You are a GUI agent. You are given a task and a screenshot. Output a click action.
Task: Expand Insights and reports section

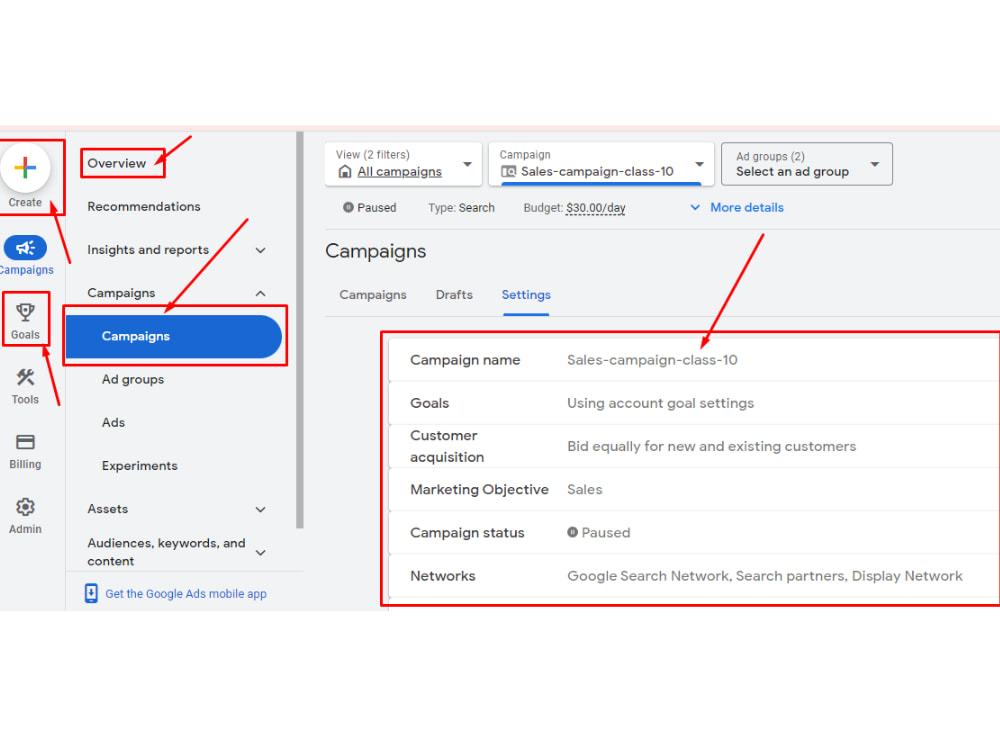(x=260, y=250)
